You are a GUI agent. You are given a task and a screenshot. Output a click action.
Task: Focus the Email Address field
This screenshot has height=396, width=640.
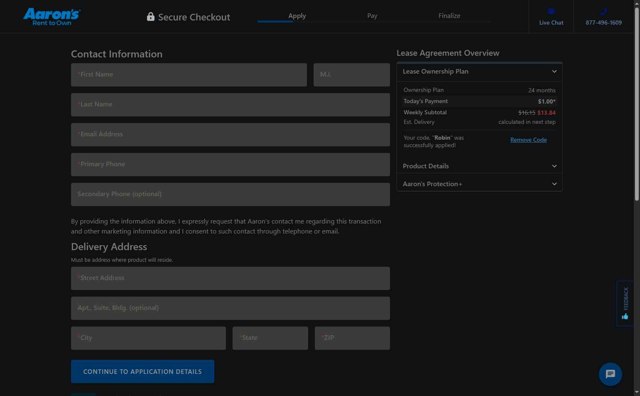[x=230, y=135]
